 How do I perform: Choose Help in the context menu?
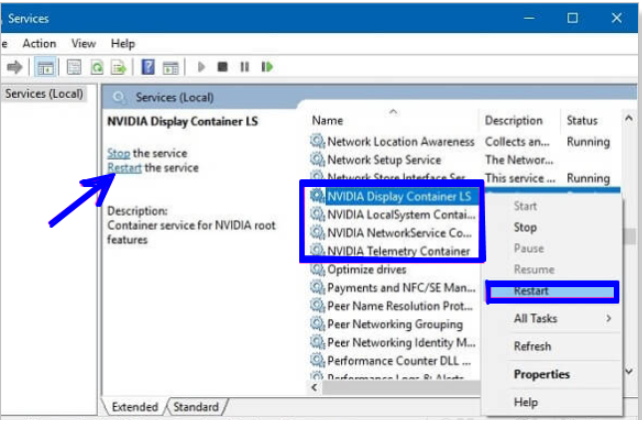click(525, 402)
